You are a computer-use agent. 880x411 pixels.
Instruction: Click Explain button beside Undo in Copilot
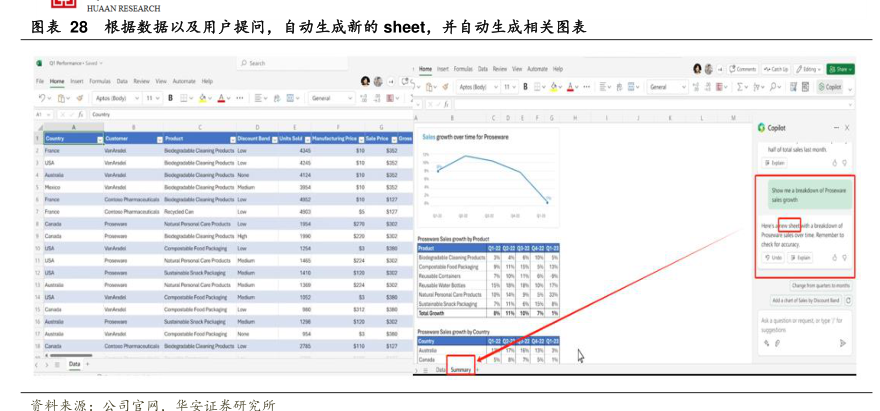click(800, 258)
